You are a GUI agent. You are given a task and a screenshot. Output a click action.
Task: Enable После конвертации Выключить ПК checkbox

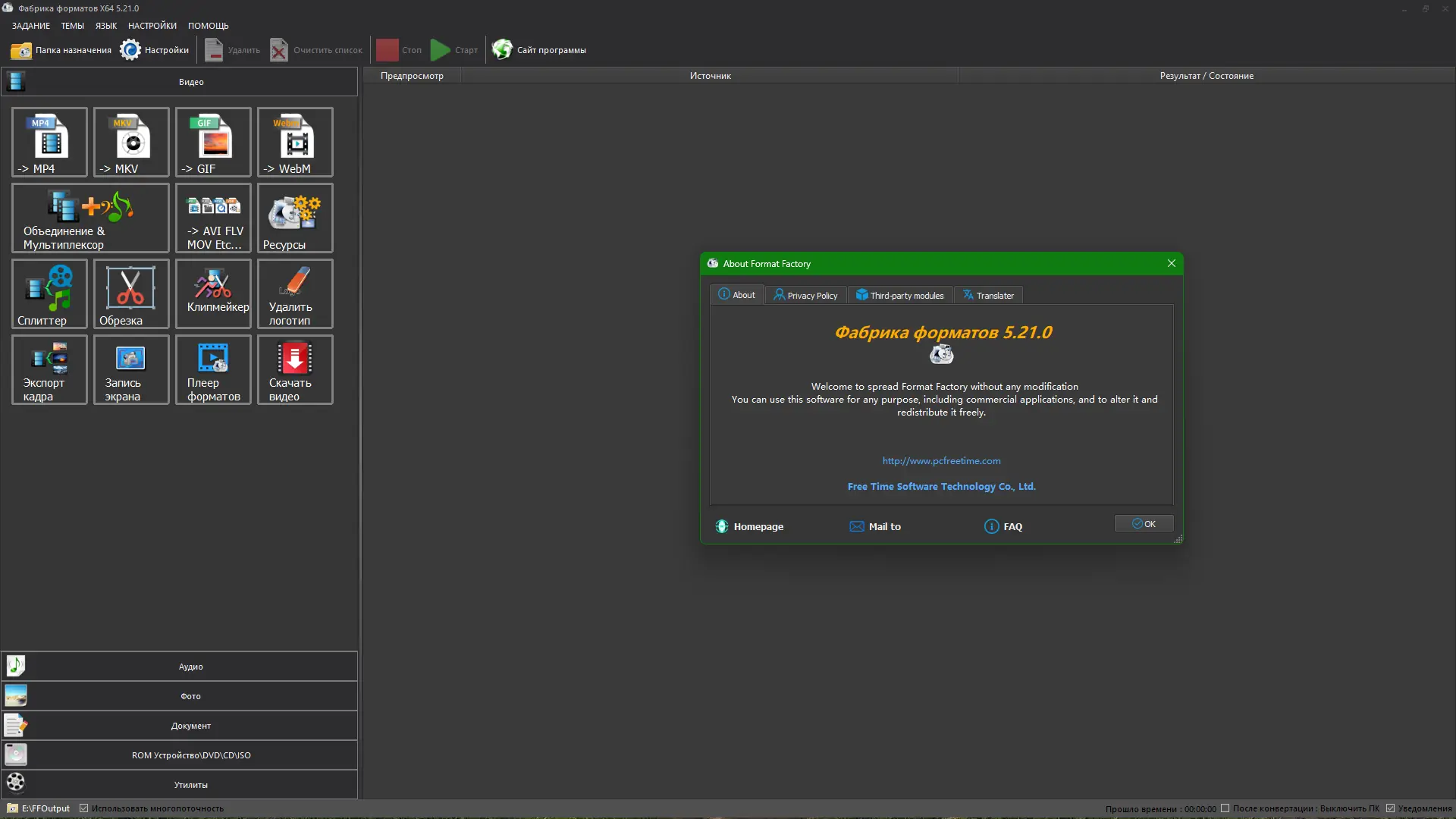pyautogui.click(x=1225, y=808)
